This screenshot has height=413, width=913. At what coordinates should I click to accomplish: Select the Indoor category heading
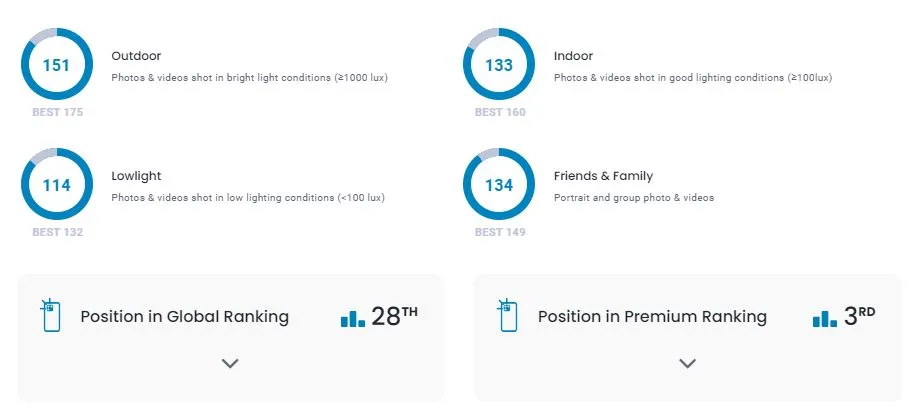[x=574, y=56]
